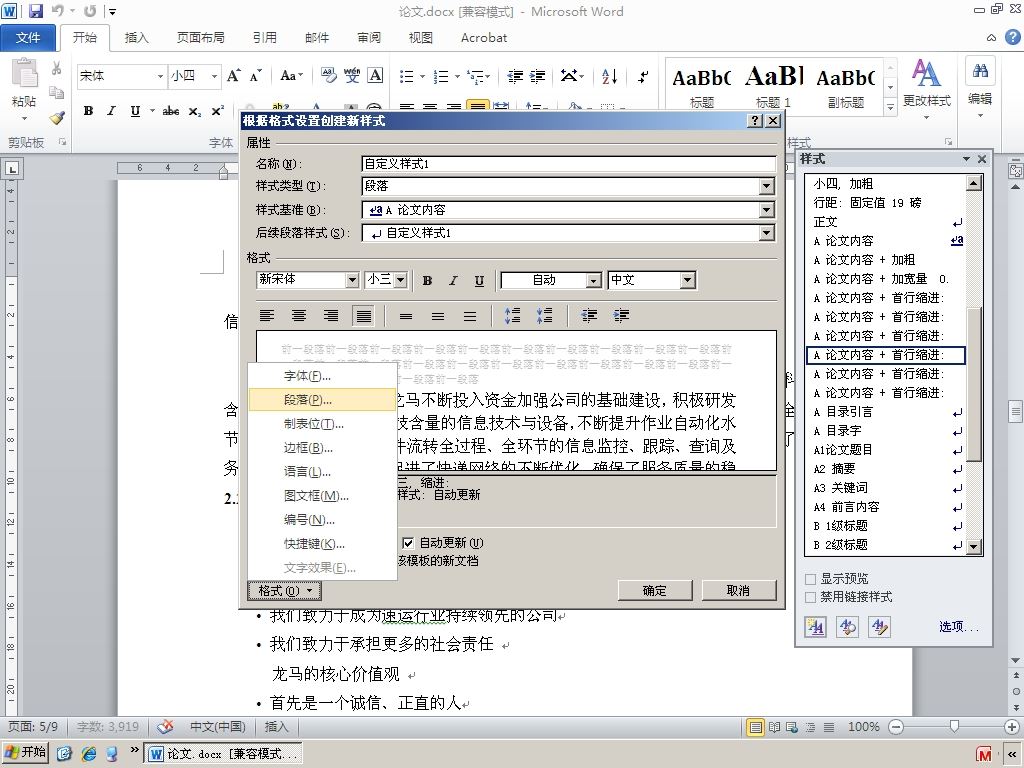
Task: Toggle the show paragraph marks icon
Action: click(643, 76)
